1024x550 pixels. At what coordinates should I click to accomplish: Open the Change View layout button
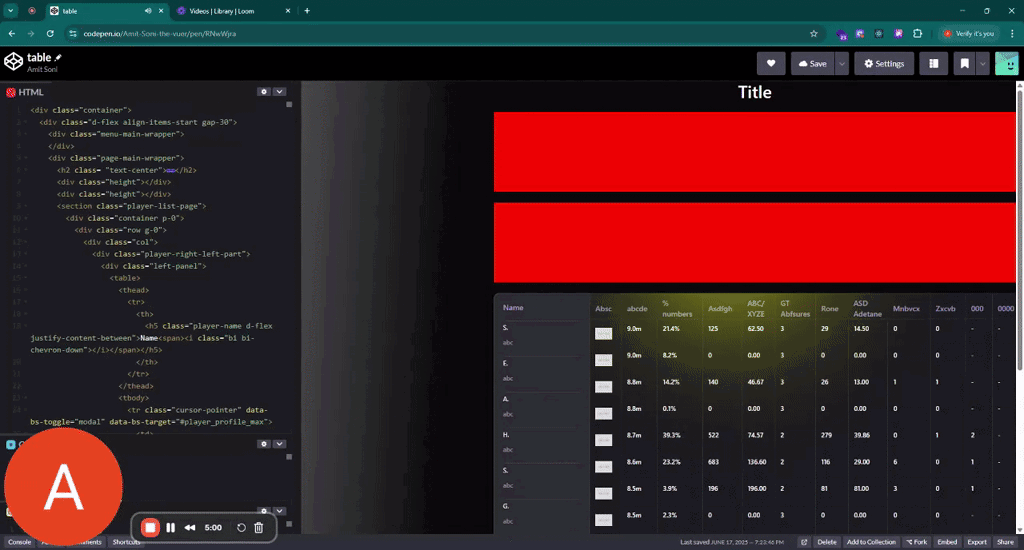click(933, 63)
